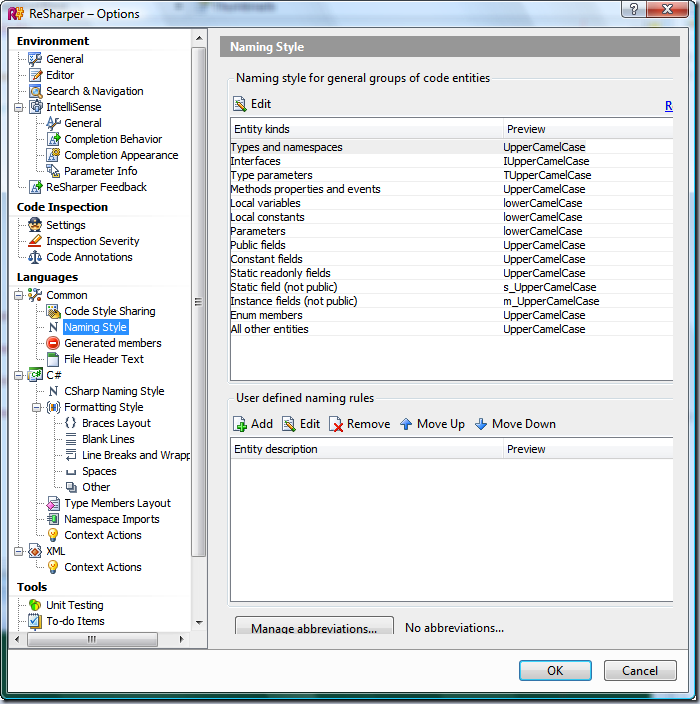Confirm options with OK
700x704 pixels.
(555, 670)
